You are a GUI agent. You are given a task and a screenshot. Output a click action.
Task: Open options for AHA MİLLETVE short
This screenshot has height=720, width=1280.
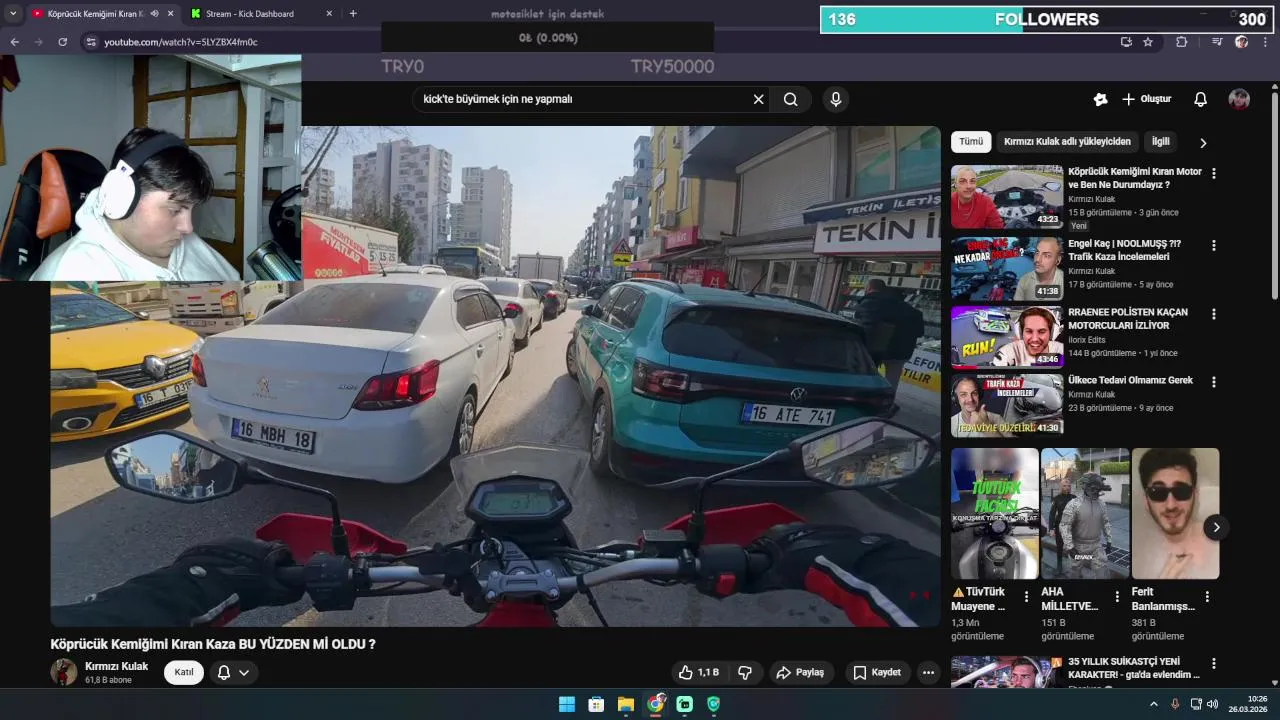coord(1118,597)
